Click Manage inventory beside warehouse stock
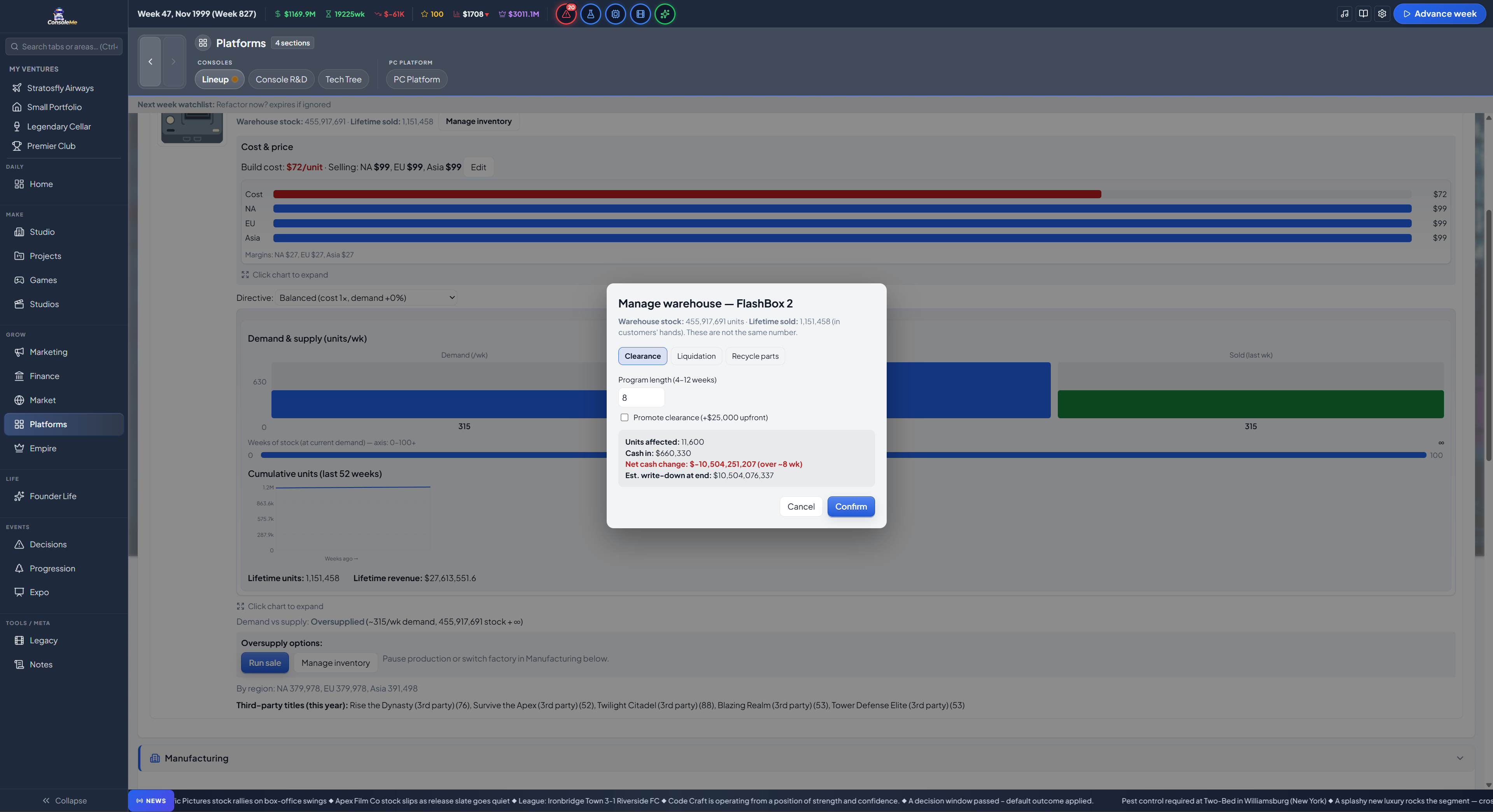Viewport: 1493px width, 812px height. point(479,122)
